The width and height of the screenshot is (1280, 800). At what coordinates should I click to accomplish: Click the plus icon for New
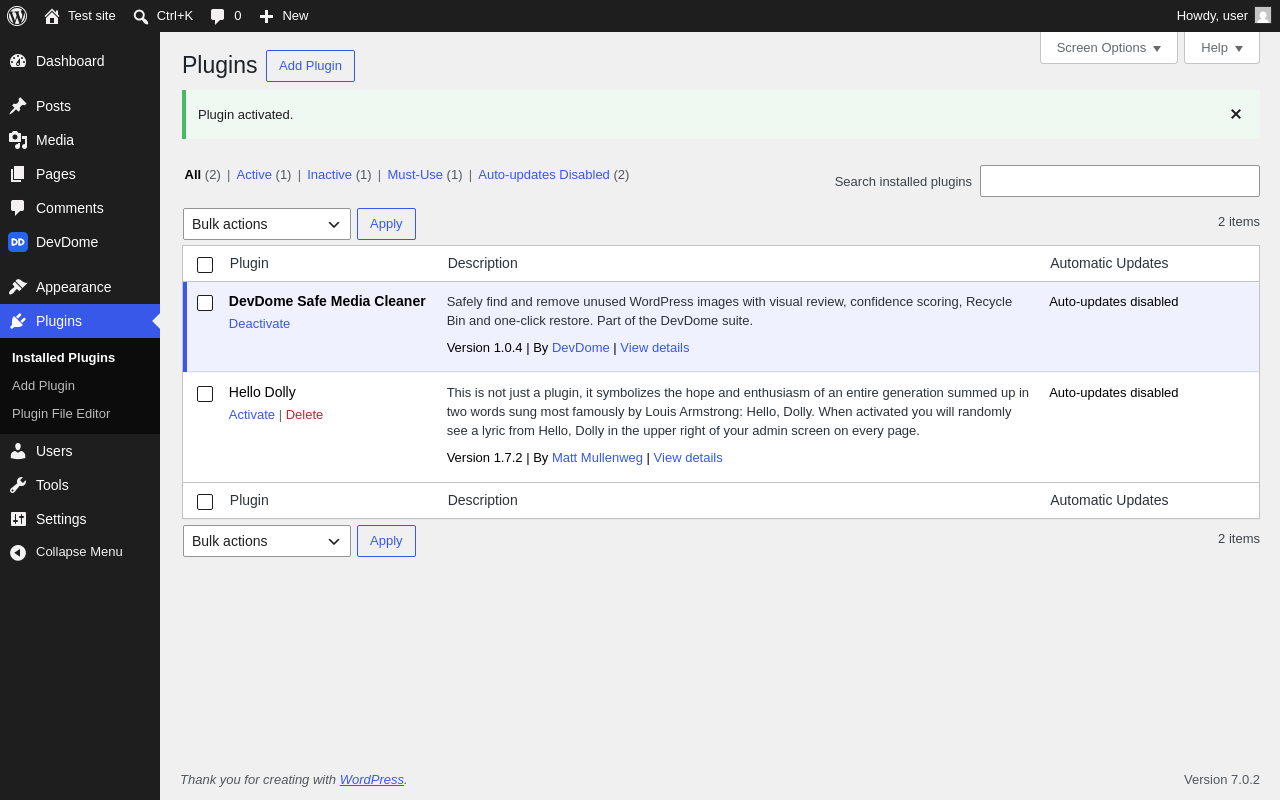click(x=266, y=16)
